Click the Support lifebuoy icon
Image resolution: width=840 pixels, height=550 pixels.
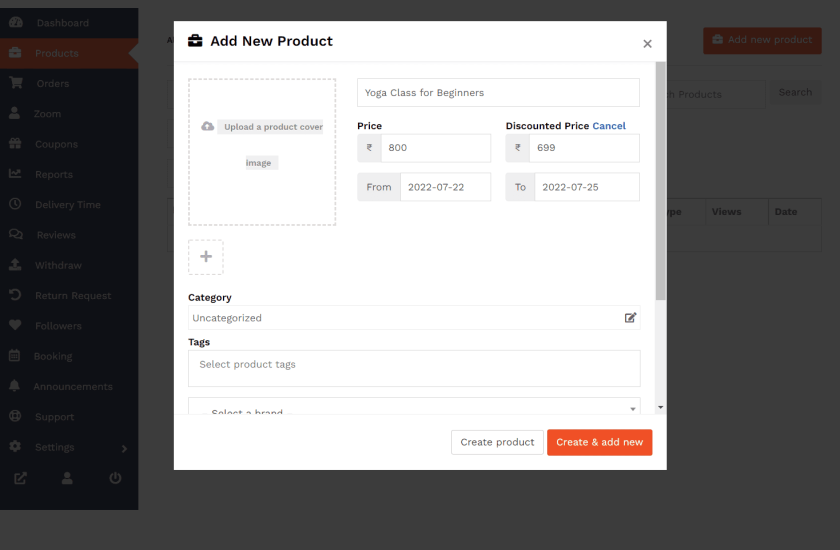15,416
